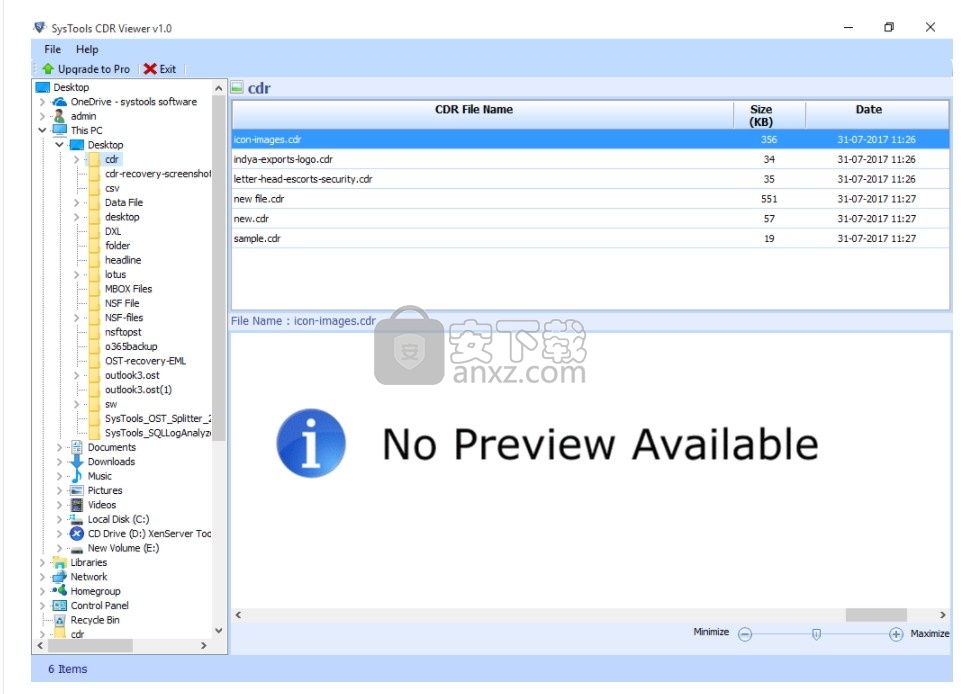Click the Homegroup icon
965x694 pixels.
coord(60,591)
